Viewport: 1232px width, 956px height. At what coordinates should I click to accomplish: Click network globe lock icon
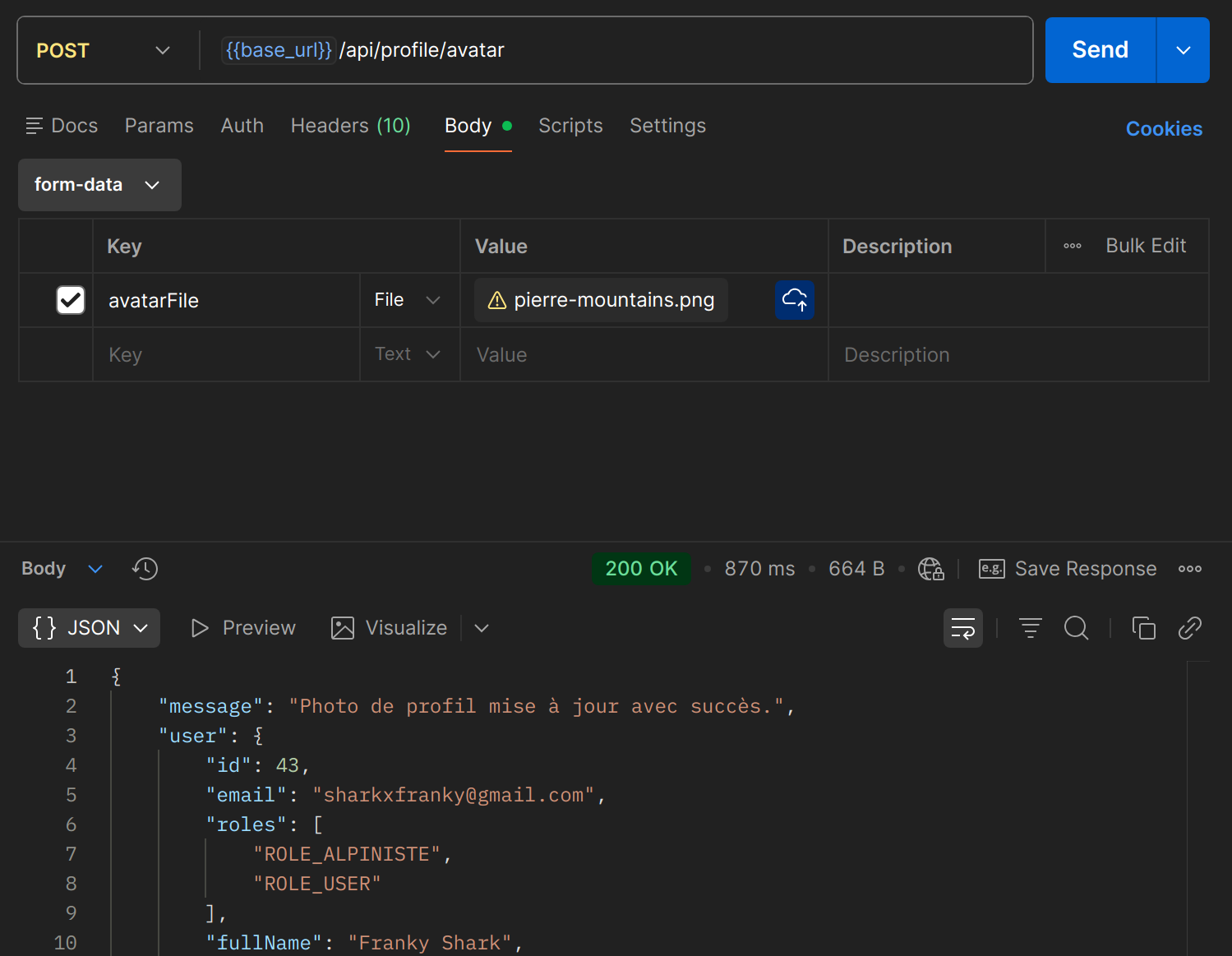tap(930, 569)
